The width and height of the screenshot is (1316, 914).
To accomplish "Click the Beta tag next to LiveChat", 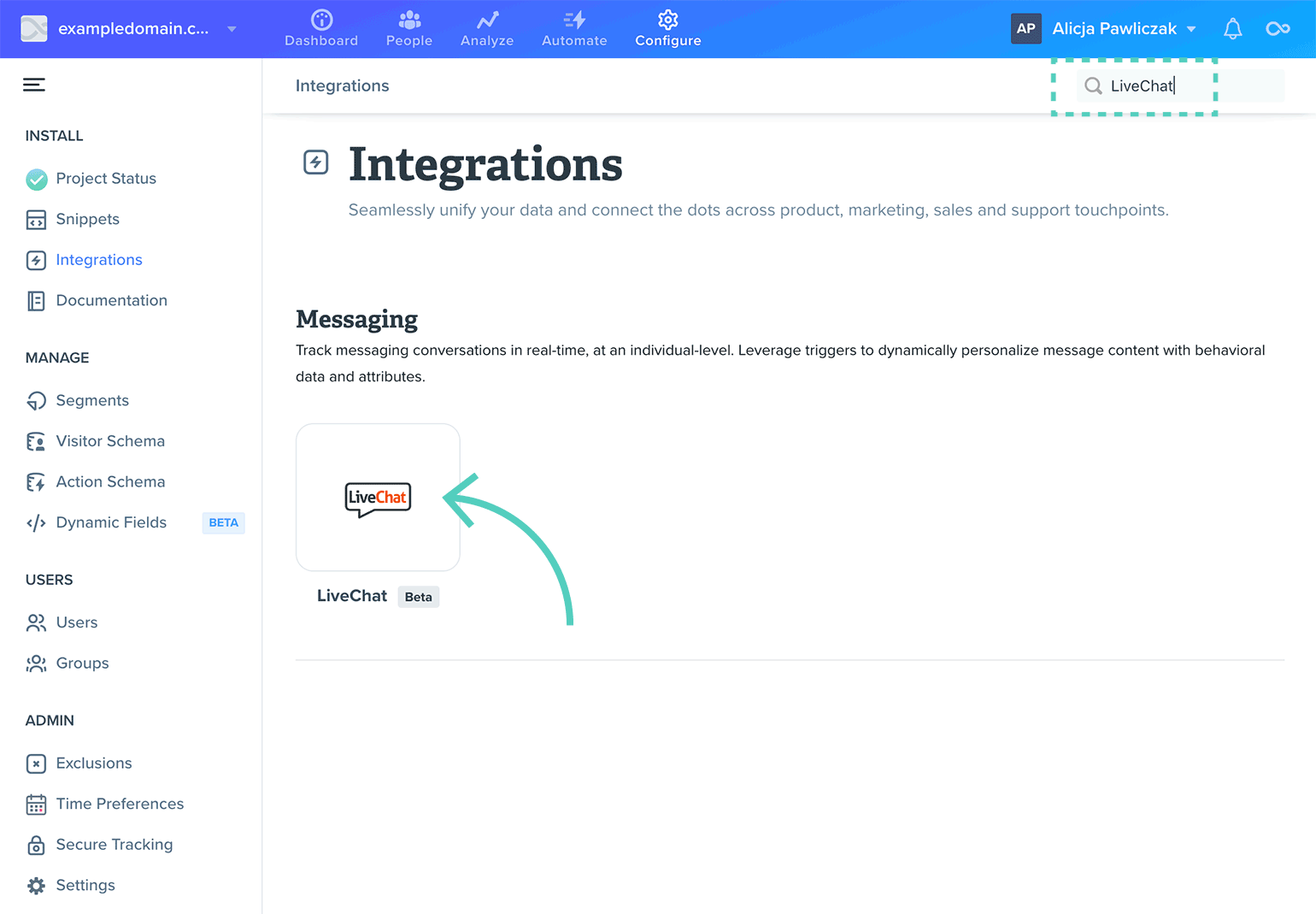I will [419, 597].
